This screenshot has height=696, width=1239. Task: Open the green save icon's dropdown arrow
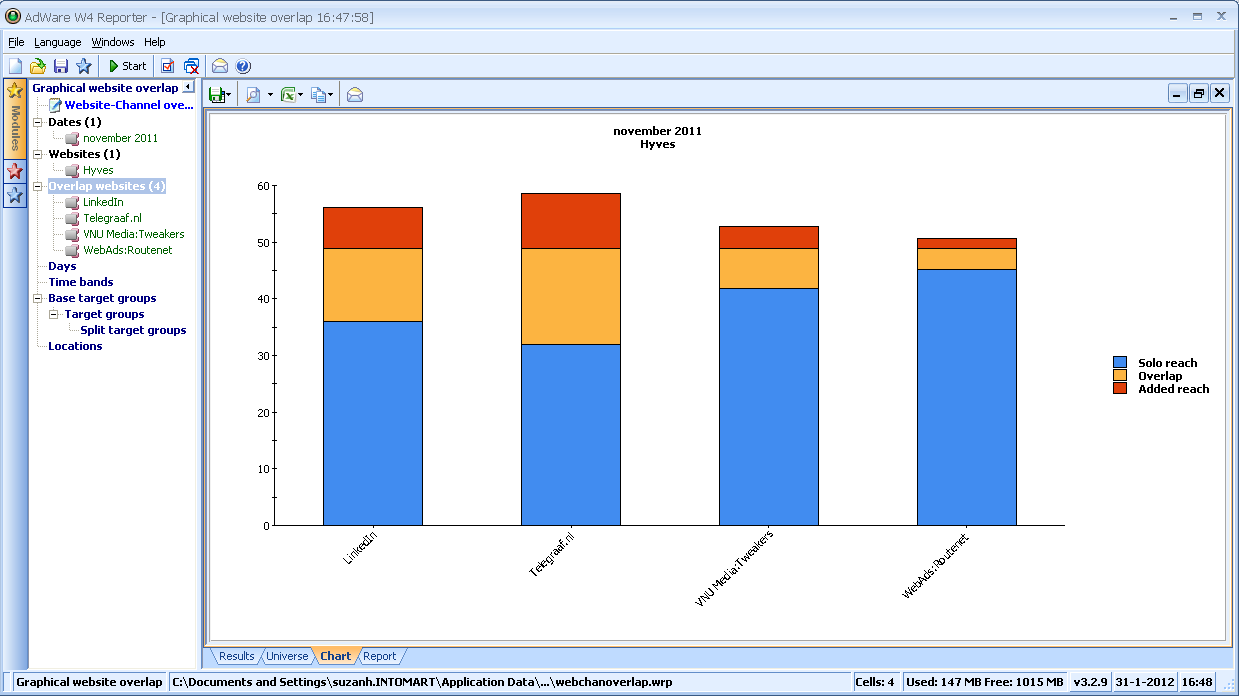coord(229,95)
